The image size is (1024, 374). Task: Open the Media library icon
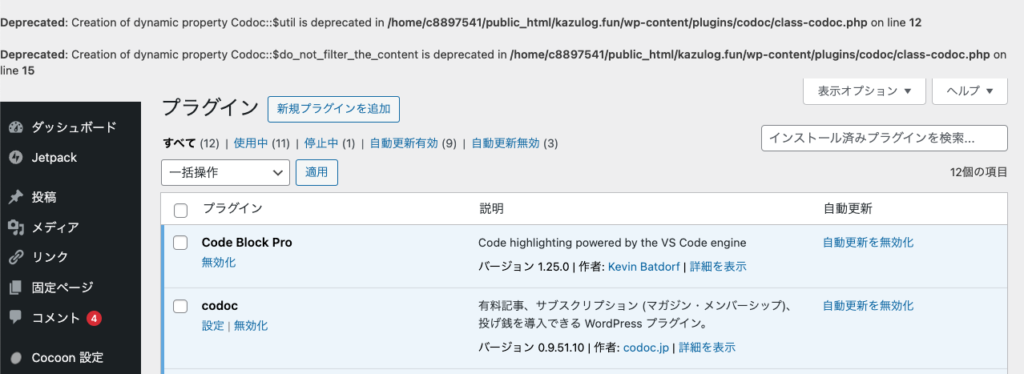click(16, 227)
